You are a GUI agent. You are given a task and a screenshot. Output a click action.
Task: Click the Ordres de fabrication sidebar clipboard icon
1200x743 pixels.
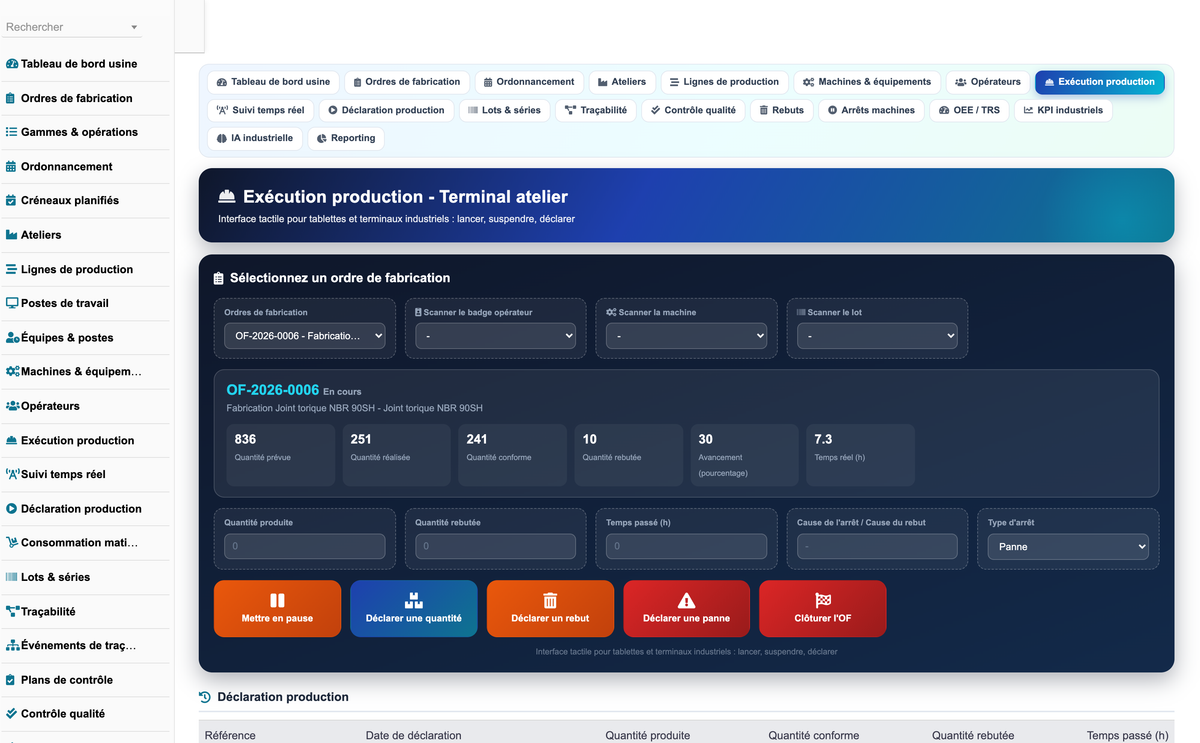point(12,98)
